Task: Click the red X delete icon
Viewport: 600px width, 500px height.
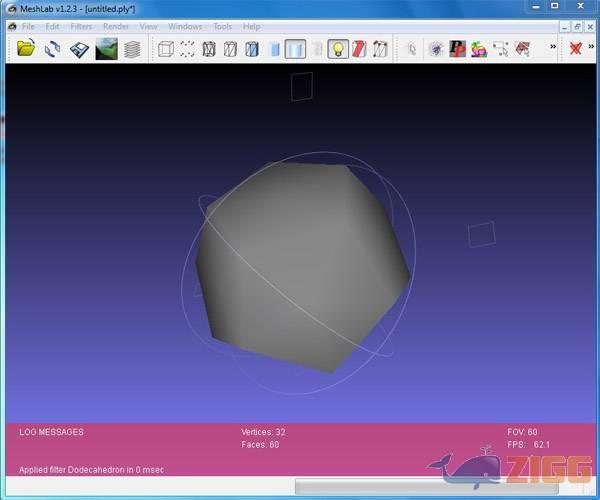Action: point(575,48)
